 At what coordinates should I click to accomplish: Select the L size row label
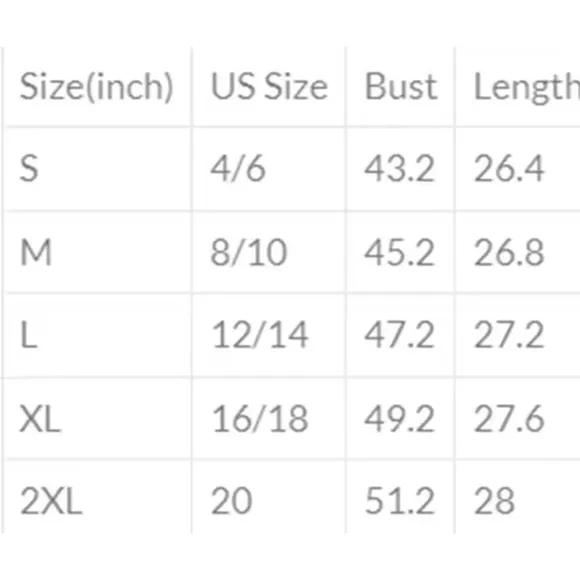(29, 335)
